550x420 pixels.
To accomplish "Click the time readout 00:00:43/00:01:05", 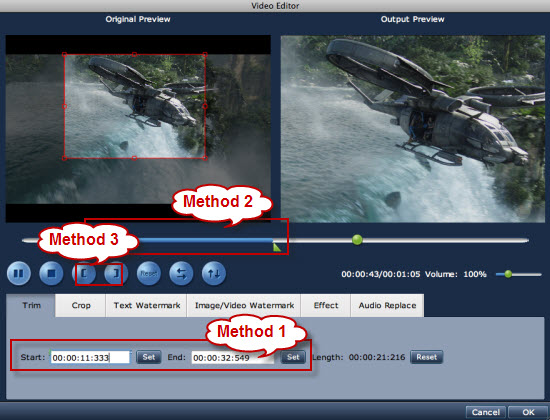I will pos(381,274).
